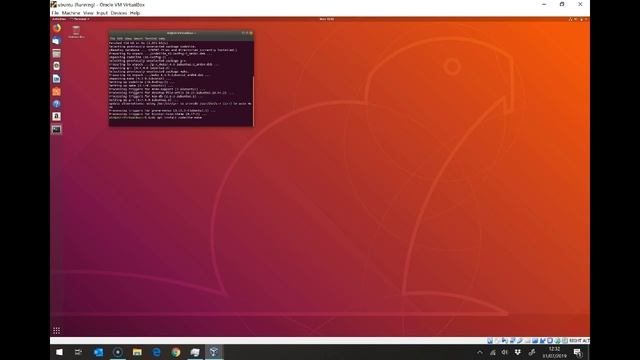Image resolution: width=640 pixels, height=360 pixels.
Task: Open Activities in the Ubuntu top bar
Action: (59, 19)
